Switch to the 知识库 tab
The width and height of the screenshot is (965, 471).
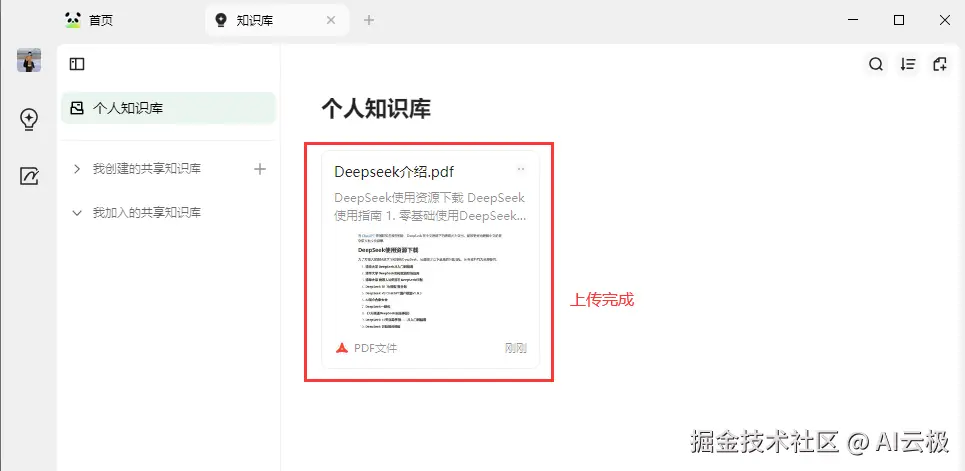[277, 20]
